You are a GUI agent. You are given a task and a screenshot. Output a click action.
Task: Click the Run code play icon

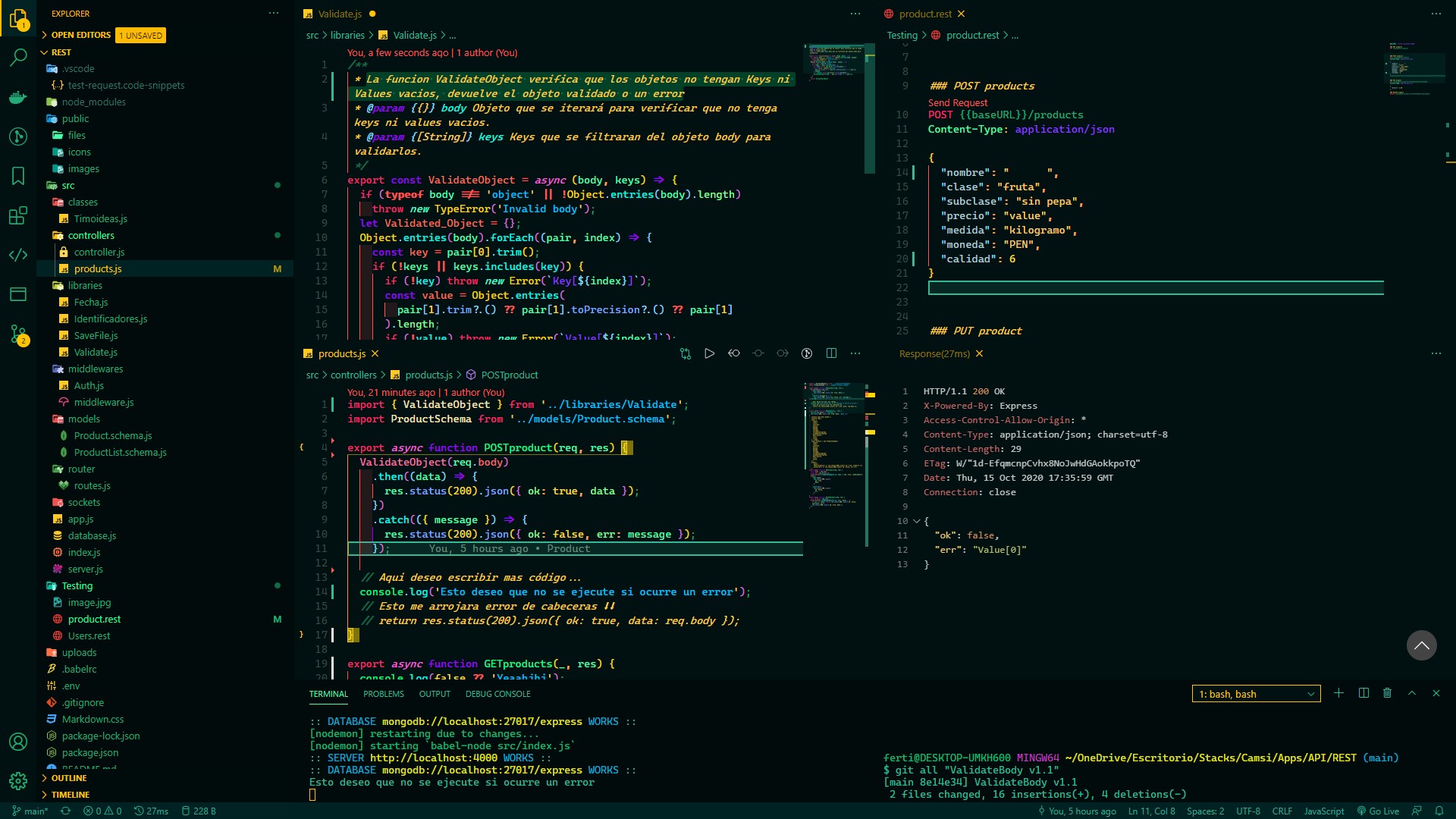[x=709, y=353]
